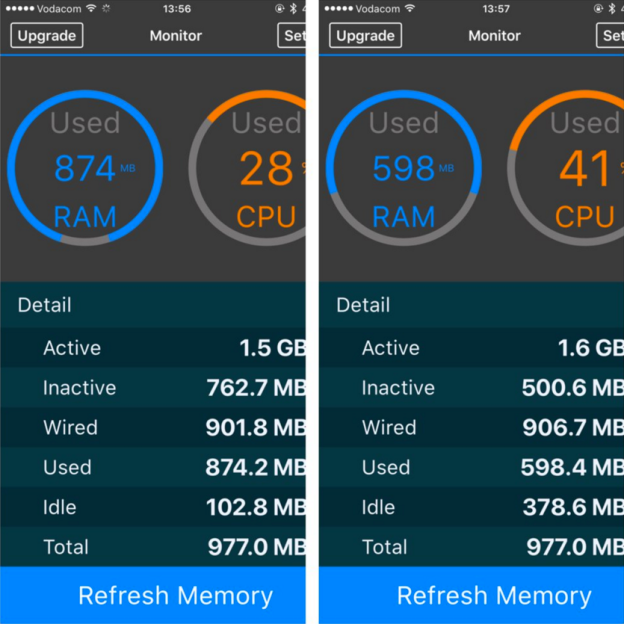The width and height of the screenshot is (624, 624).
Task: Tap the RAM gauge showing 598 MB
Action: click(x=403, y=168)
